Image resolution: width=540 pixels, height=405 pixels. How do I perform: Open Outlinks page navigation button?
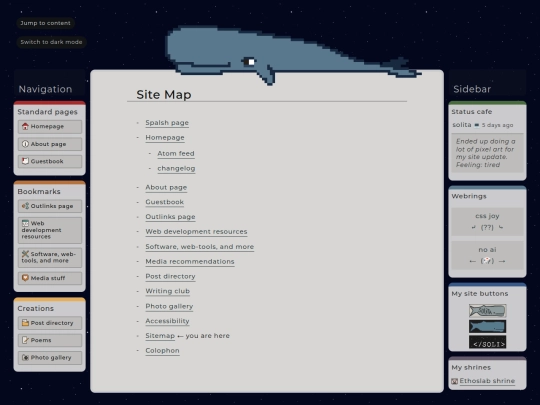[x=50, y=206]
